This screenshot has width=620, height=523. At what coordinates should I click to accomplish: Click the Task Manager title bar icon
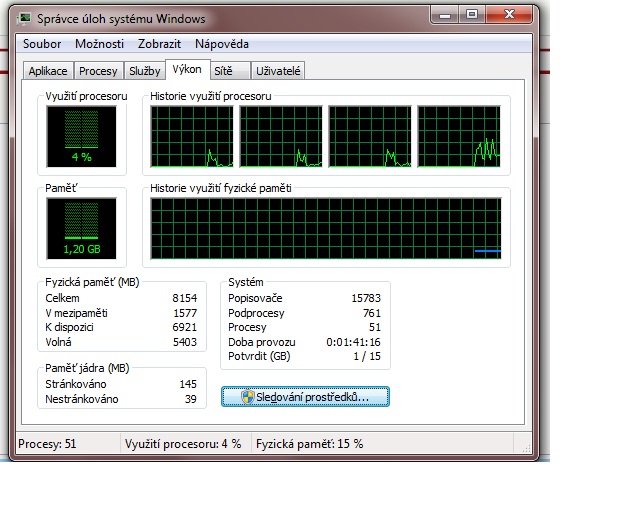tap(25, 19)
